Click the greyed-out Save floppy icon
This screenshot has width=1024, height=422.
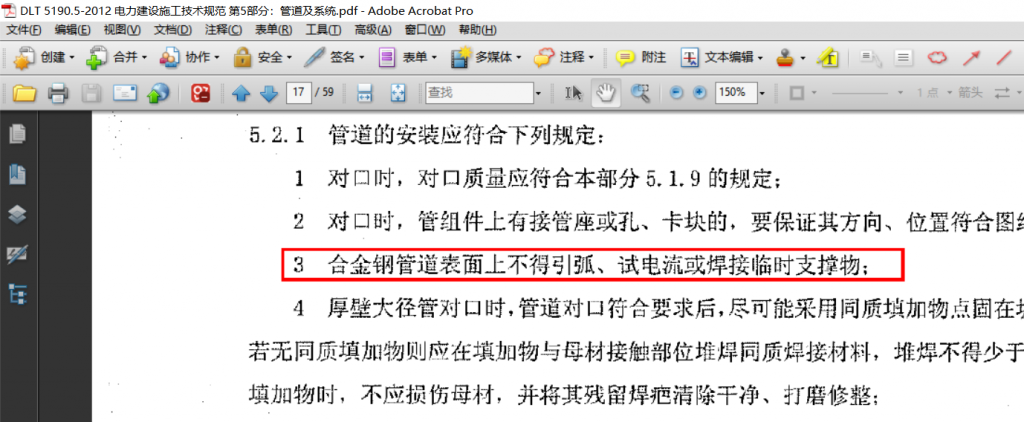coord(91,93)
